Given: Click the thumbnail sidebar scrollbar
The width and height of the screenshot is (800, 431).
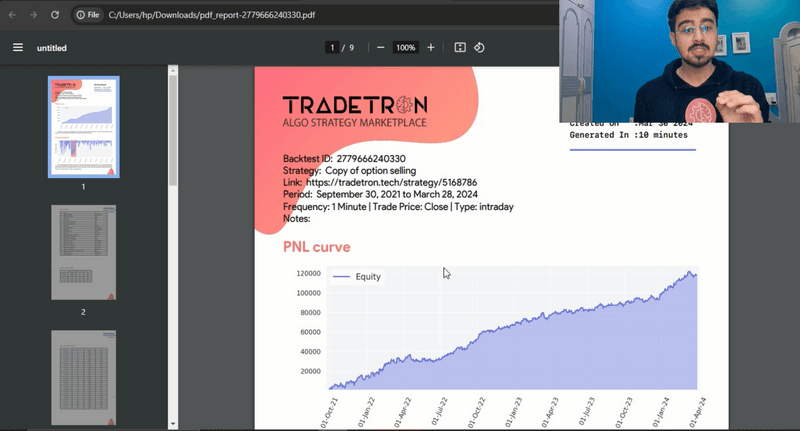Looking at the screenshot, I should 172,200.
